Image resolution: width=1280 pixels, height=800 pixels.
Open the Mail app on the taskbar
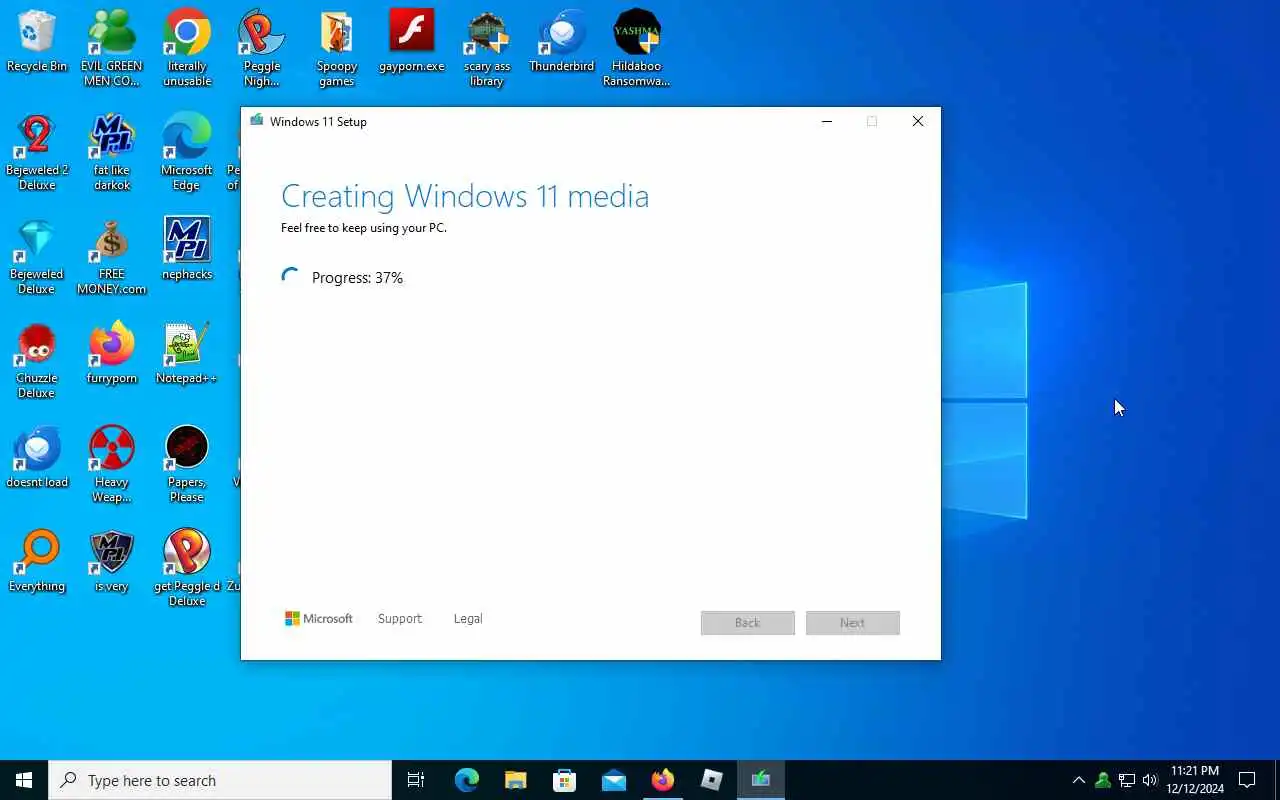[x=613, y=780]
